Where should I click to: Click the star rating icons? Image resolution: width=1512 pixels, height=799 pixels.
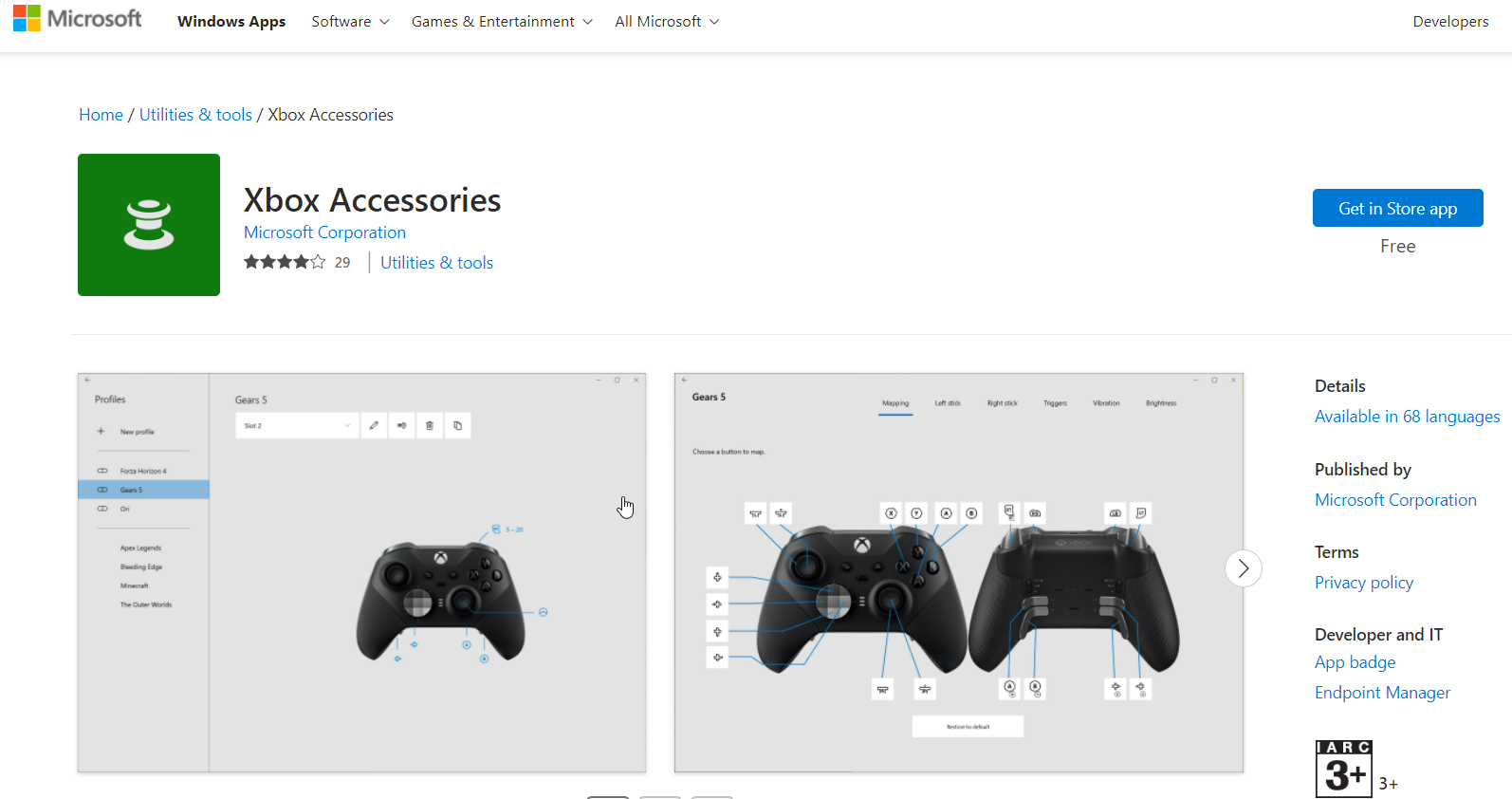(285, 262)
